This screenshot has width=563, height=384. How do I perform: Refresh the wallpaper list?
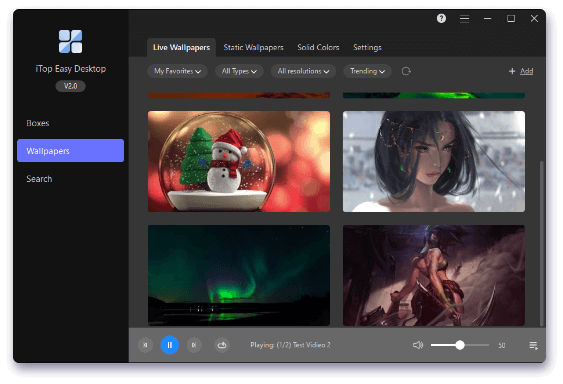pos(406,71)
